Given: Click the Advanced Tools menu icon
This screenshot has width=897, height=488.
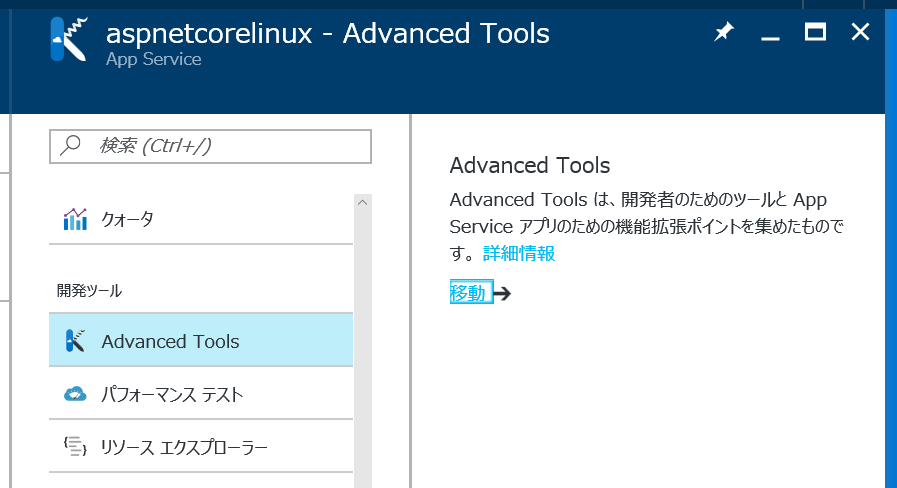Looking at the screenshot, I should [75, 340].
